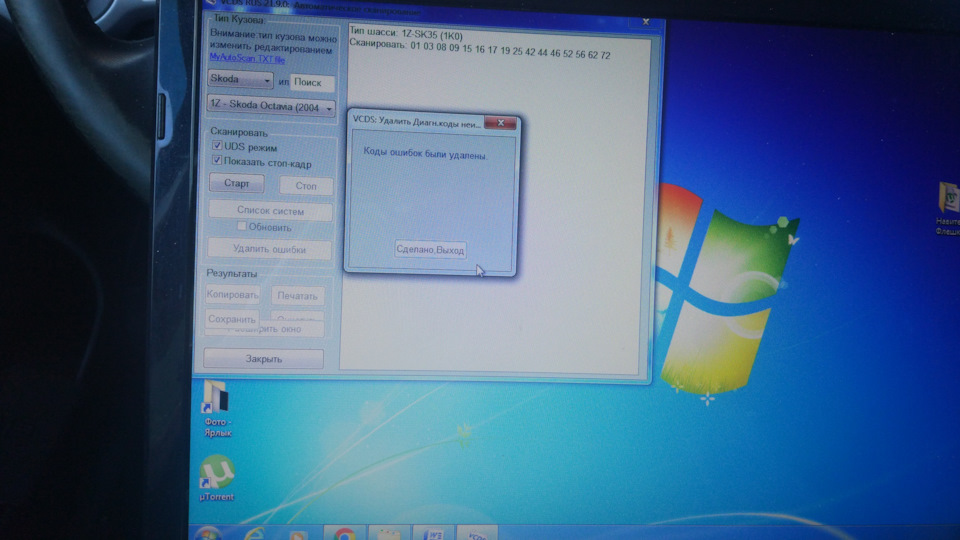Switch to the VCDS taskbar button

[477, 534]
